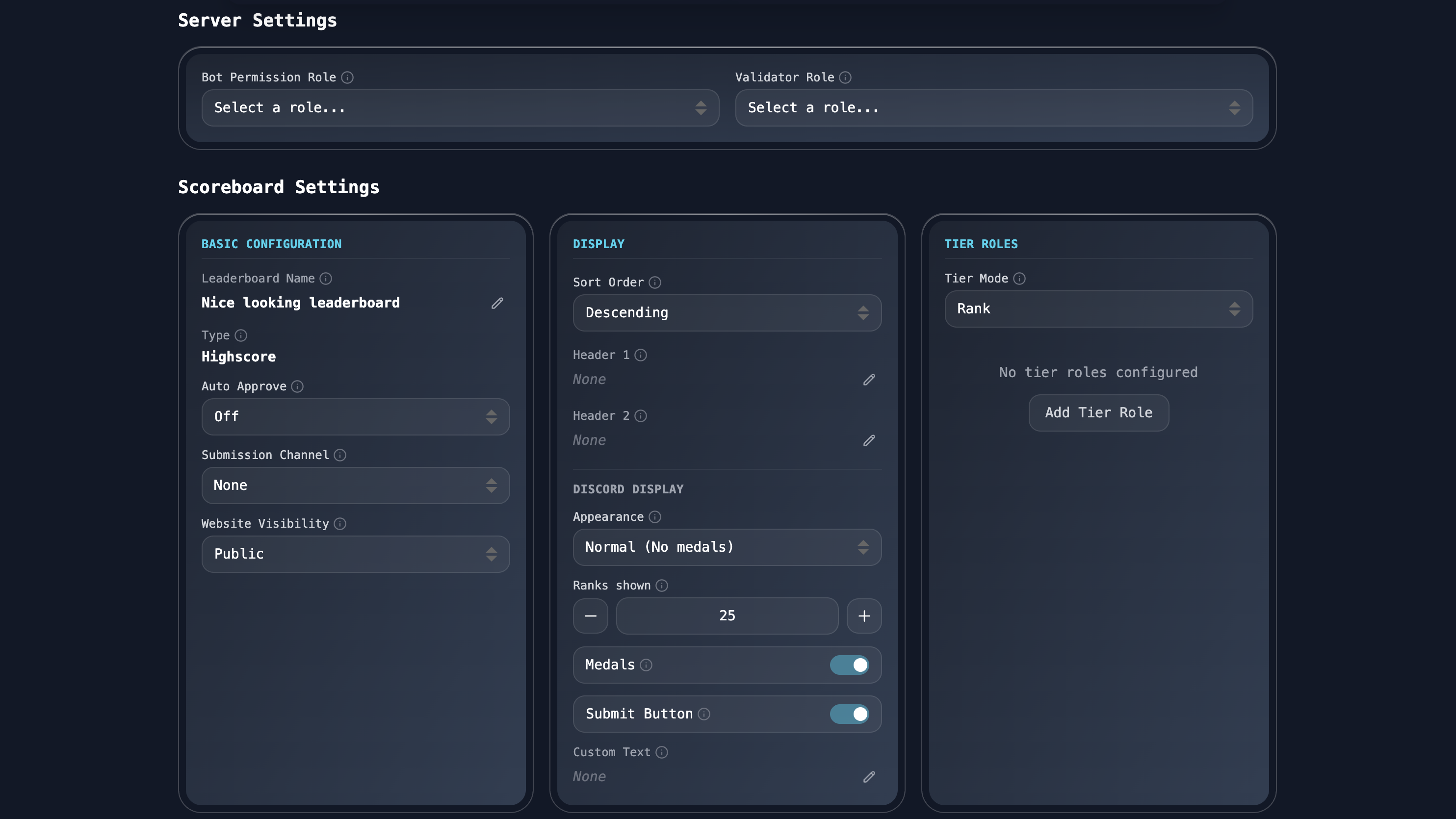1456x819 pixels.
Task: Edit Custom Text using the pencil icon
Action: coord(869,777)
